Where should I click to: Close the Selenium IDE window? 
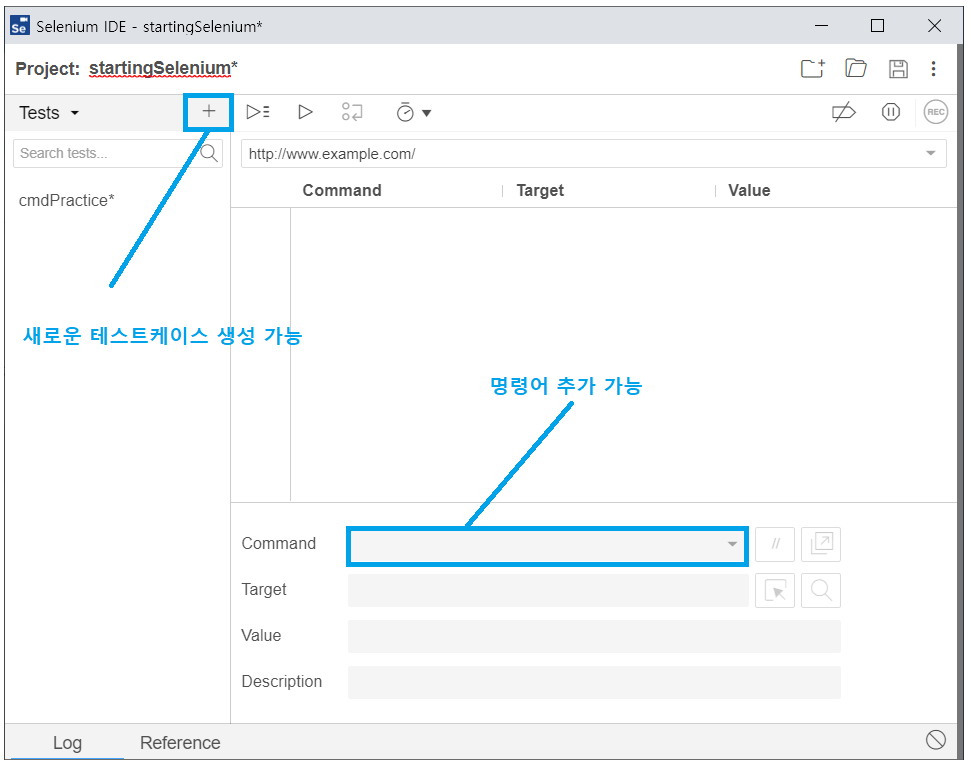point(934,26)
